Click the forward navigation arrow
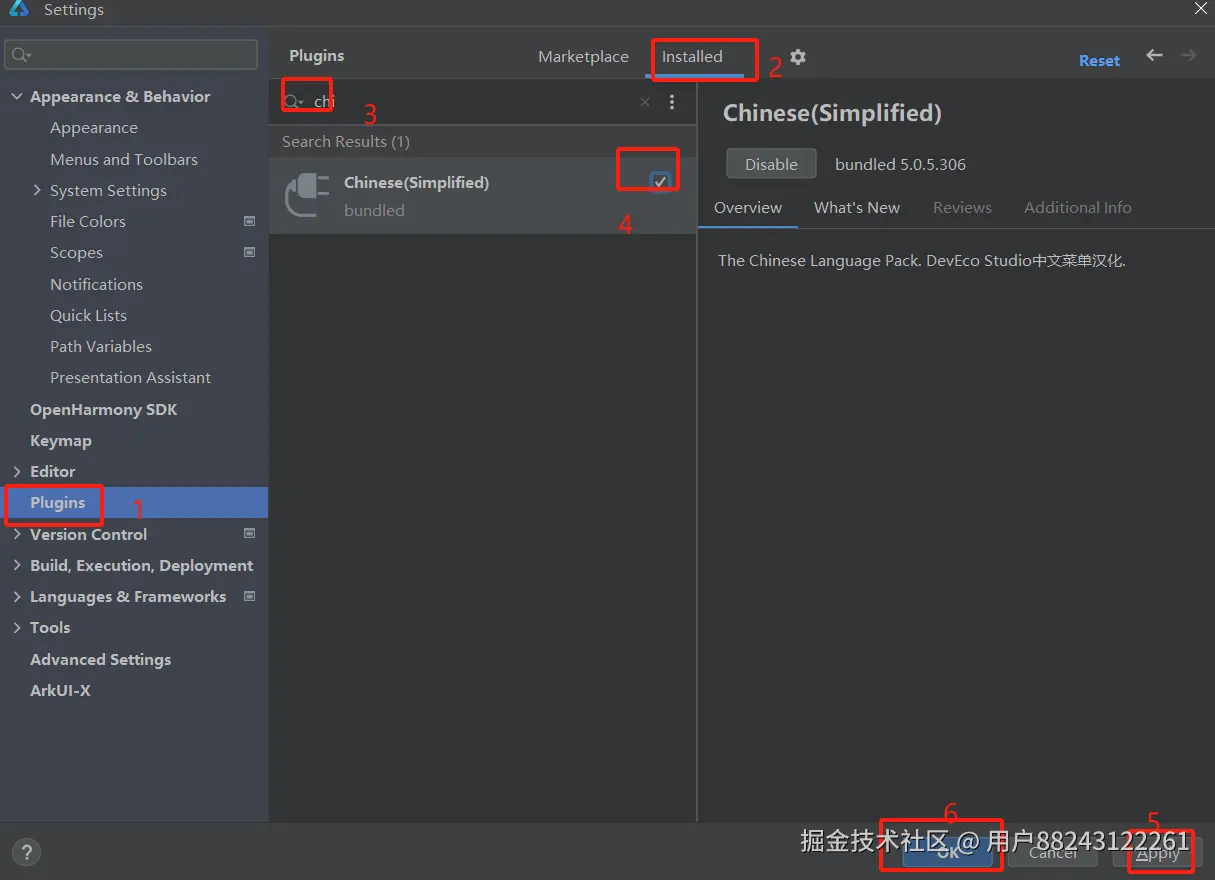Screen dimensions: 1215x880 click(1188, 56)
